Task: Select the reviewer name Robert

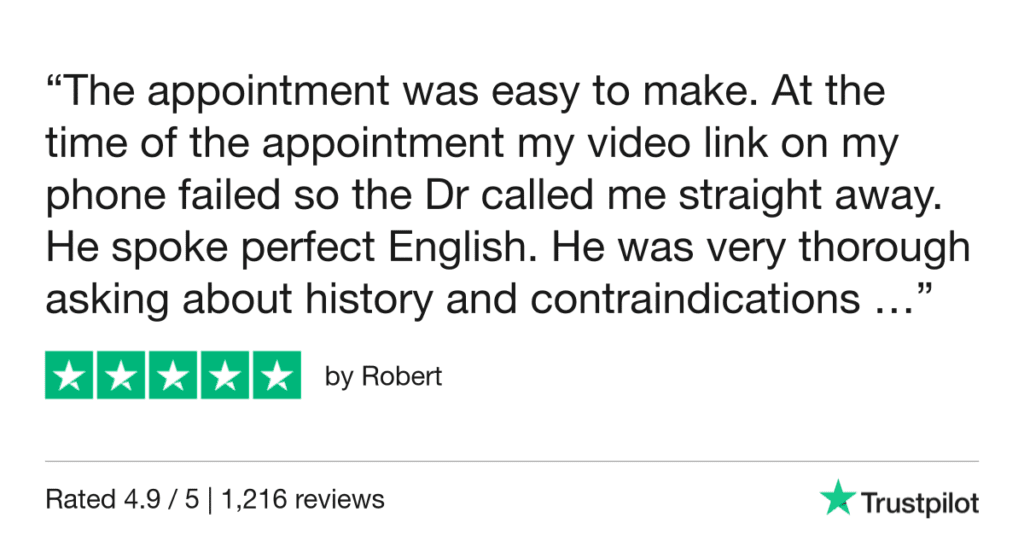Action: coord(401,377)
